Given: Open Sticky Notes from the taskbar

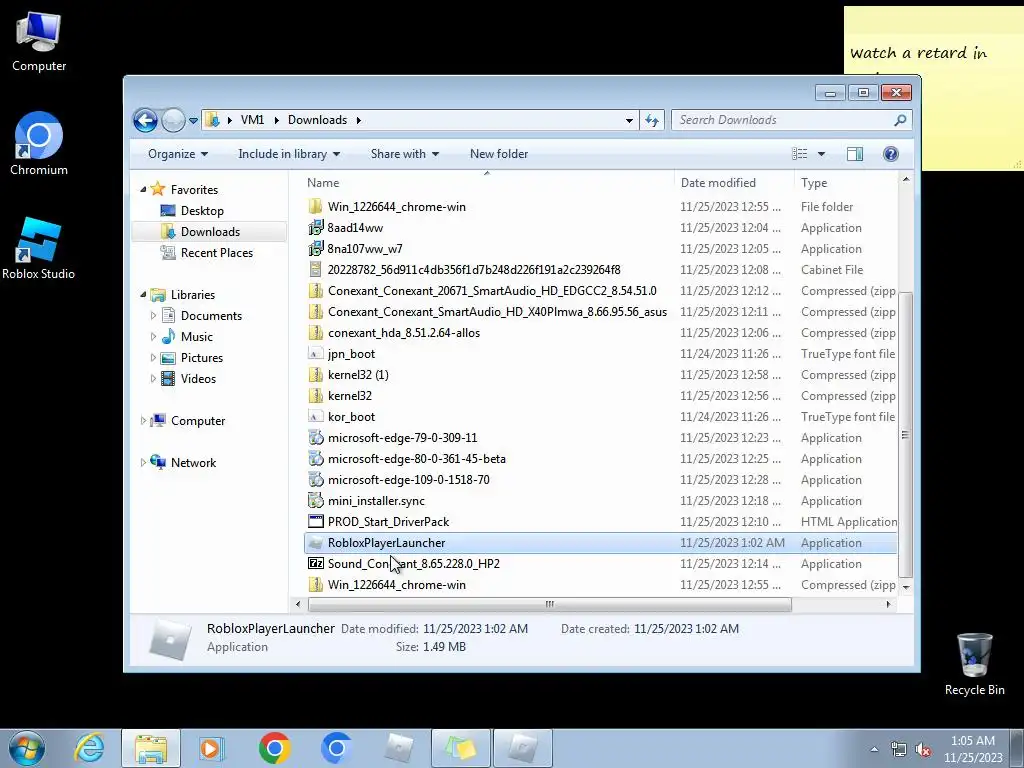Looking at the screenshot, I should coord(460,748).
